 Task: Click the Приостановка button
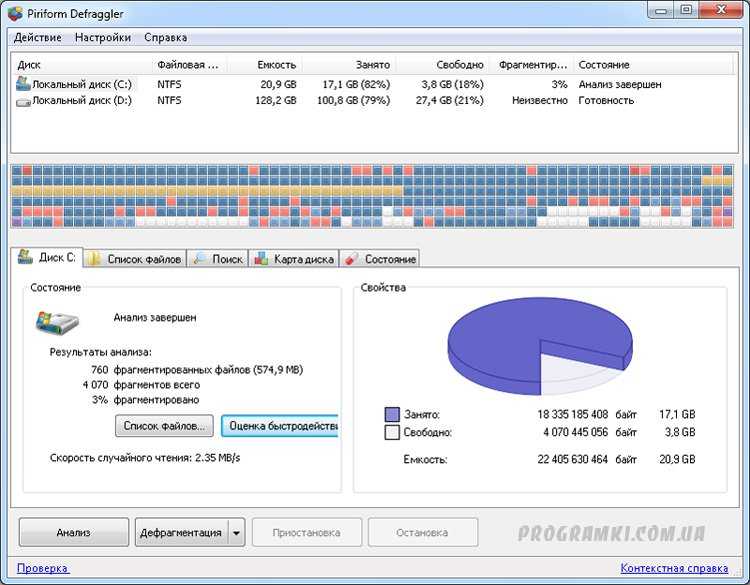point(307,532)
